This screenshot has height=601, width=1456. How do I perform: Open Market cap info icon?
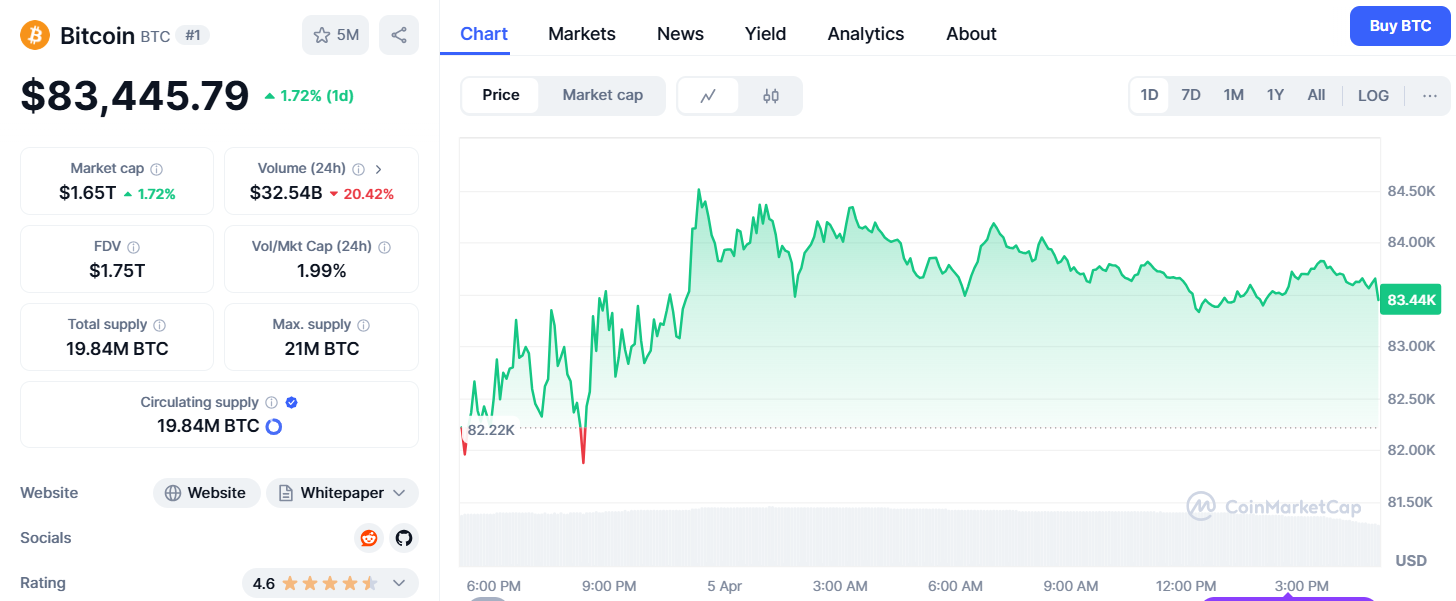click(157, 169)
